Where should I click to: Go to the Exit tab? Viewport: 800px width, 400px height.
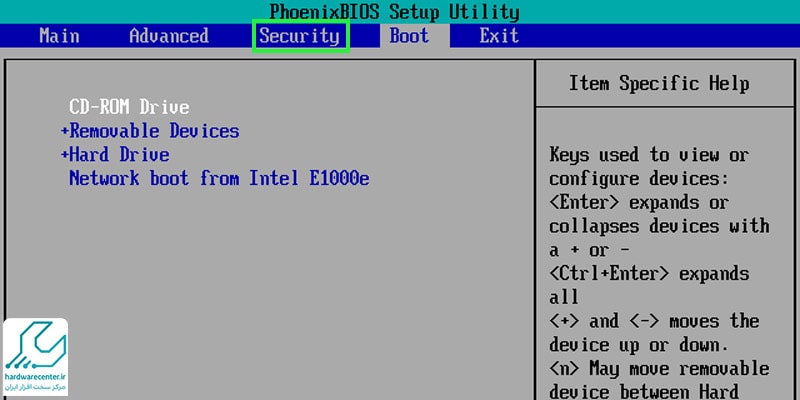[499, 36]
